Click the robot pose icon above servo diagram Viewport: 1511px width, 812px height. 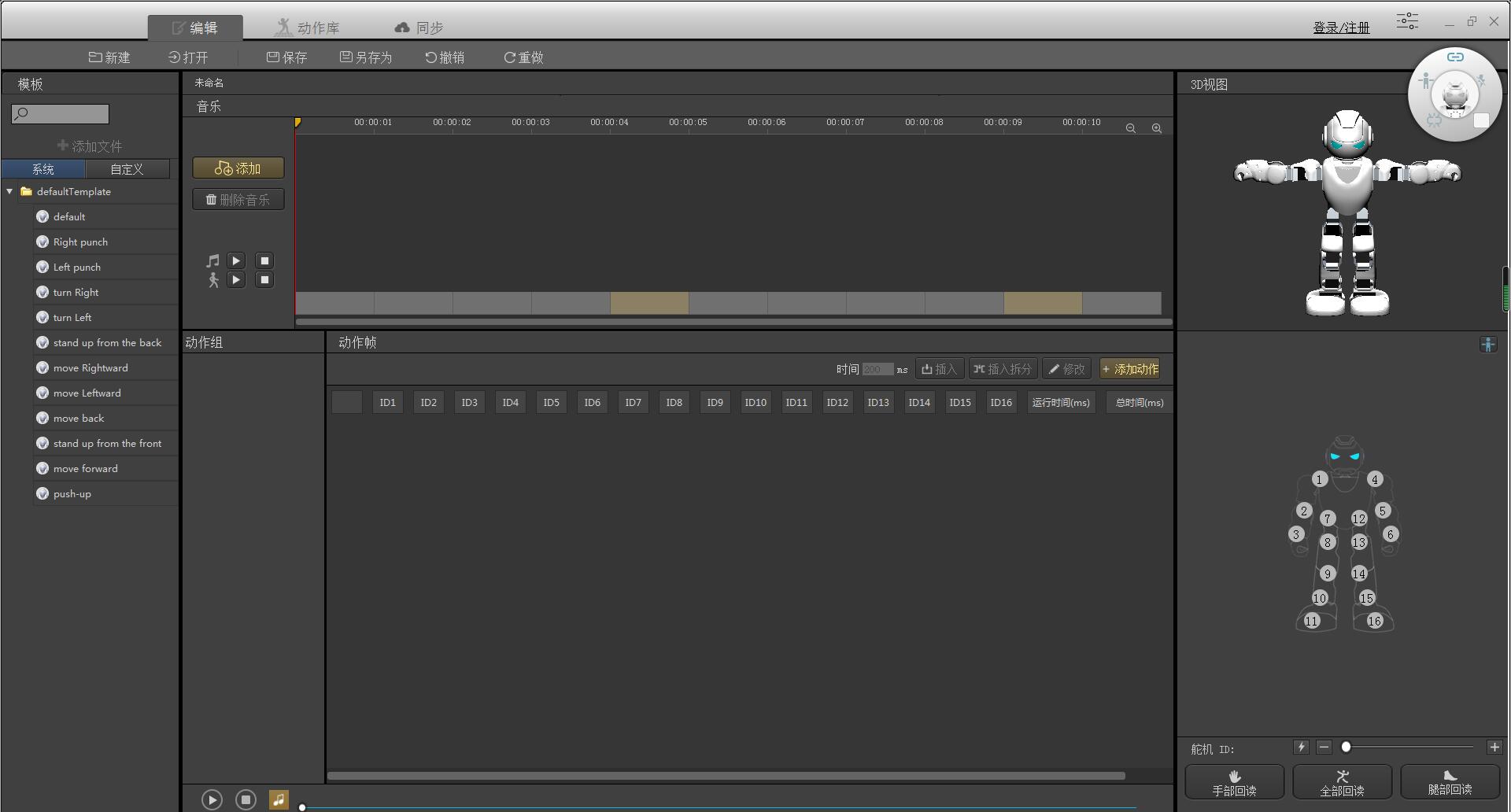click(x=1487, y=344)
